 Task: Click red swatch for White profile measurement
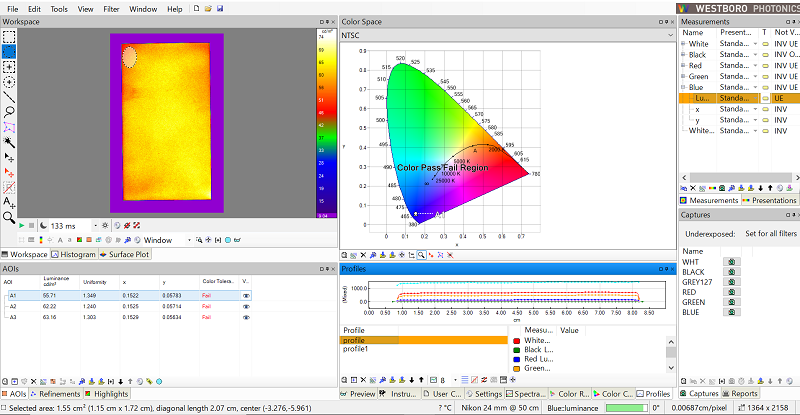[x=516, y=341]
